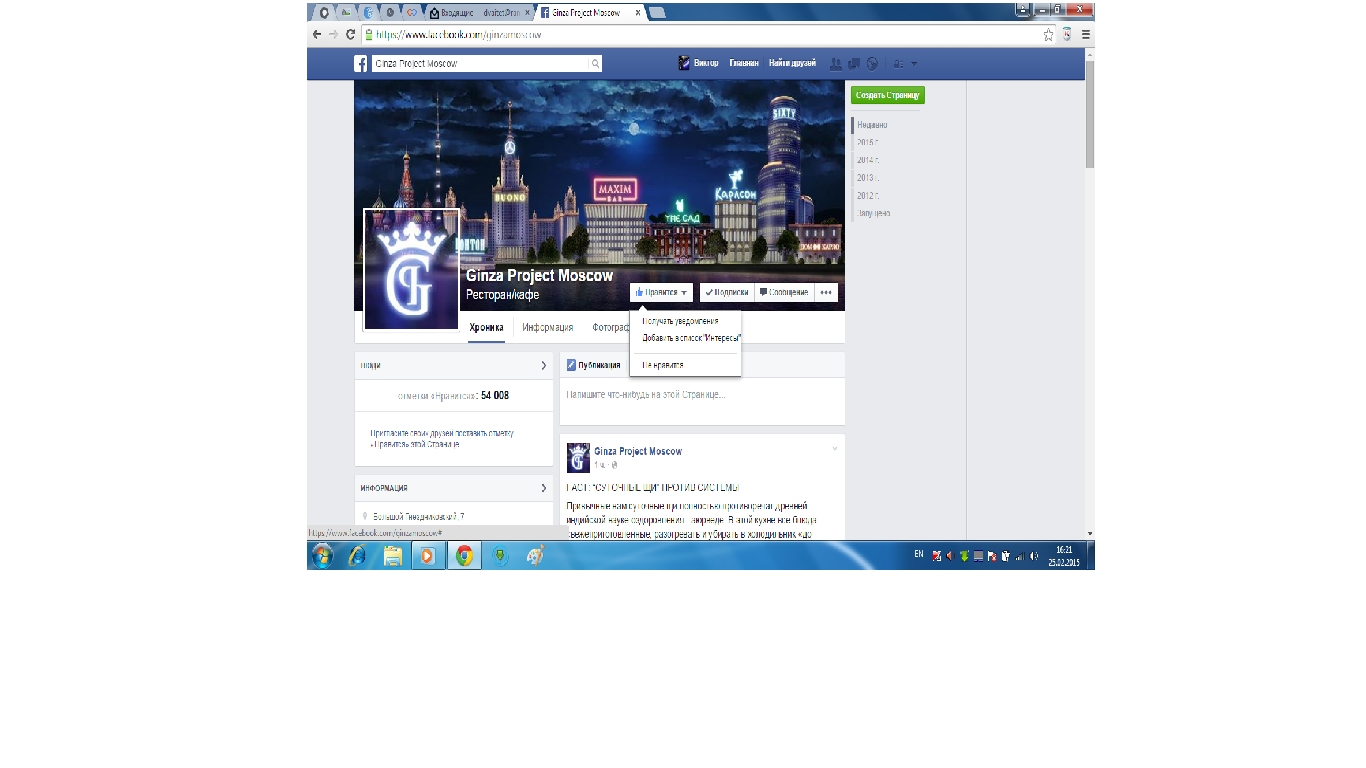The image size is (1366, 768).
Task: Open the Нравится dropdown button
Action: pos(661,293)
